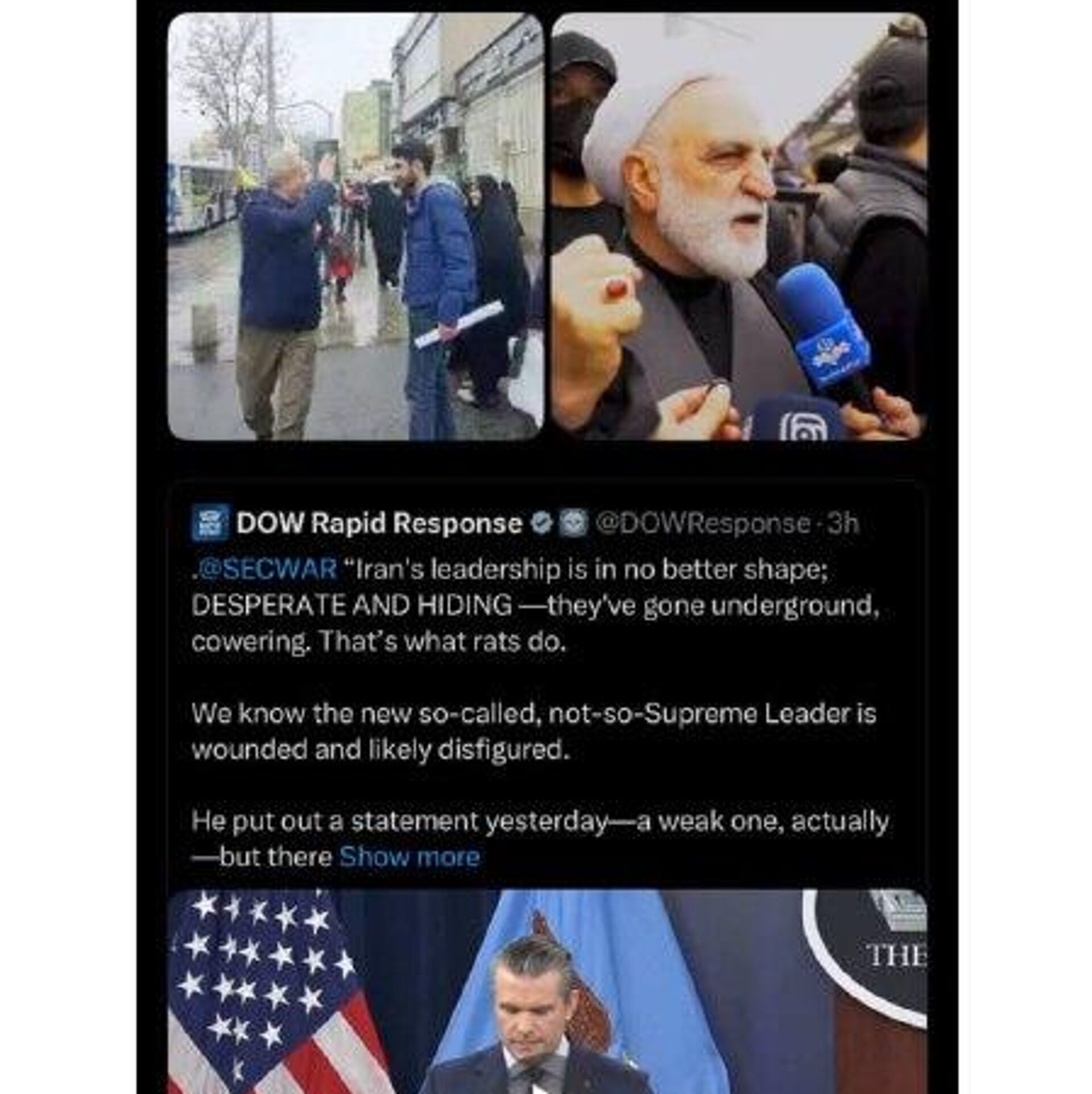
Task: Open the right photo of the white-turbaned man
Action: click(739, 226)
